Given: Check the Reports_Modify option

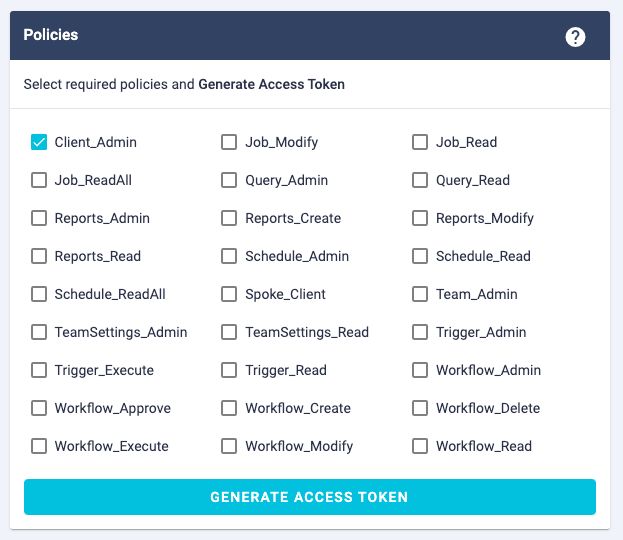Looking at the screenshot, I should click(420, 218).
